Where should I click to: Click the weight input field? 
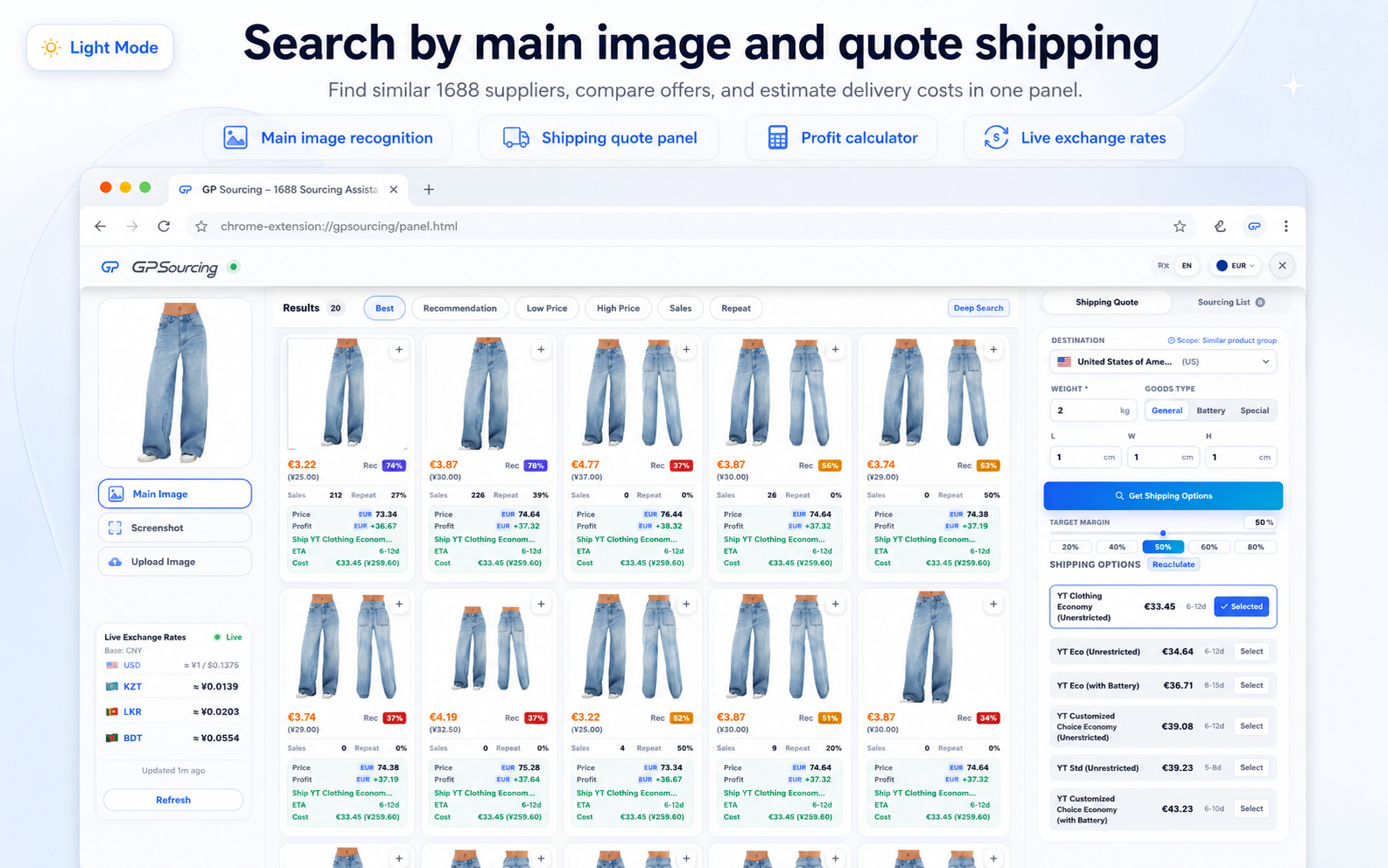pos(1092,410)
